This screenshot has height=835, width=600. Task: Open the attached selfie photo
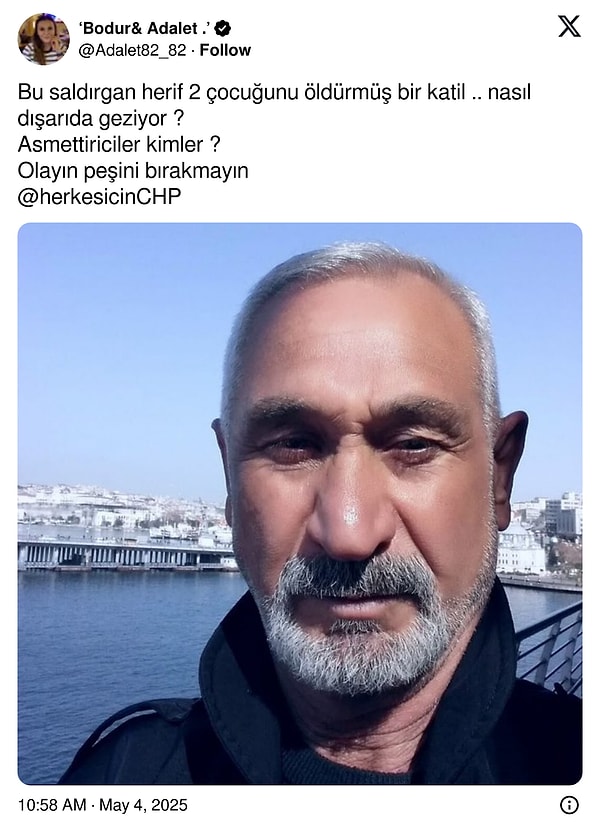click(x=300, y=504)
